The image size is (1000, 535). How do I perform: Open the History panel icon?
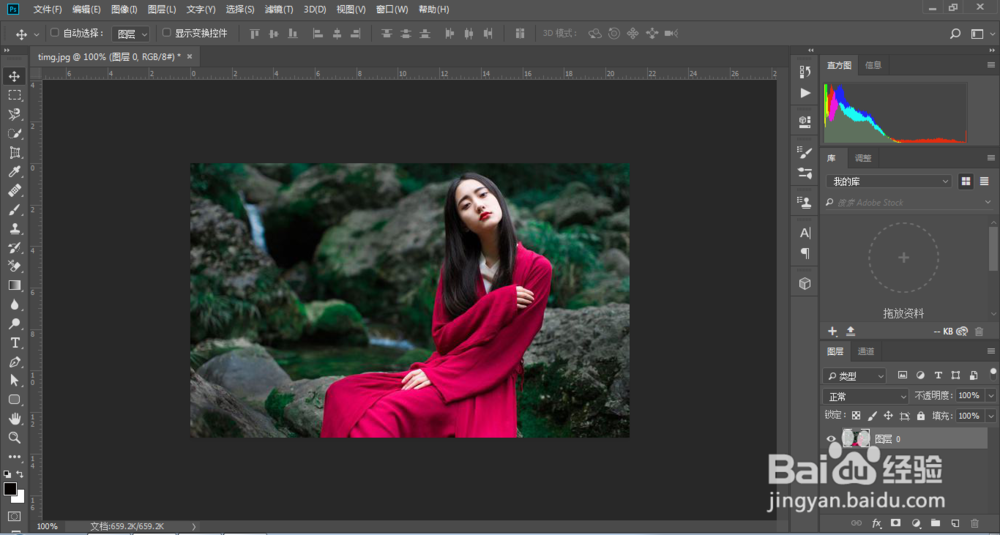coord(805,73)
